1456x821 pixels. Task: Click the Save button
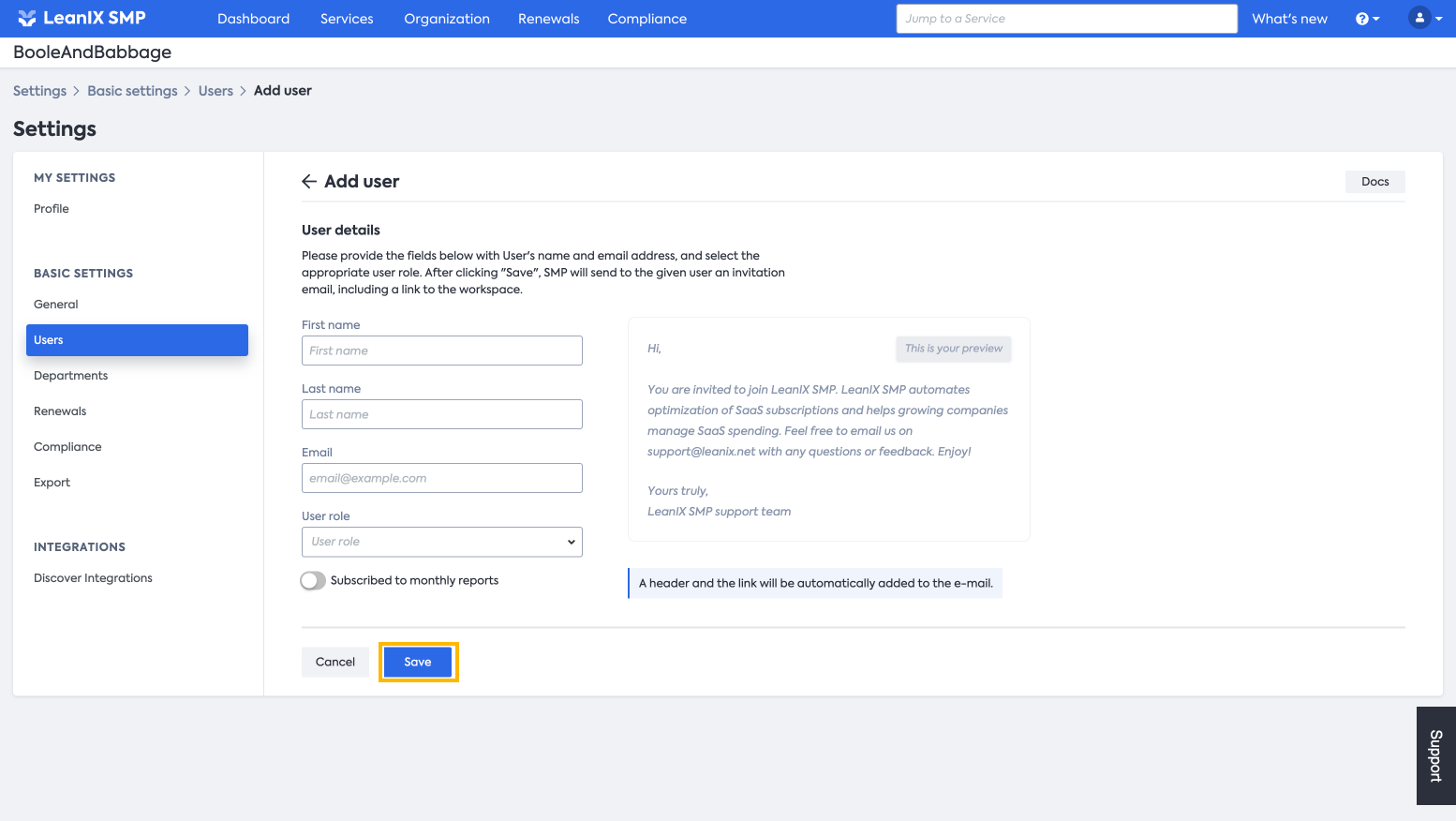tap(418, 662)
